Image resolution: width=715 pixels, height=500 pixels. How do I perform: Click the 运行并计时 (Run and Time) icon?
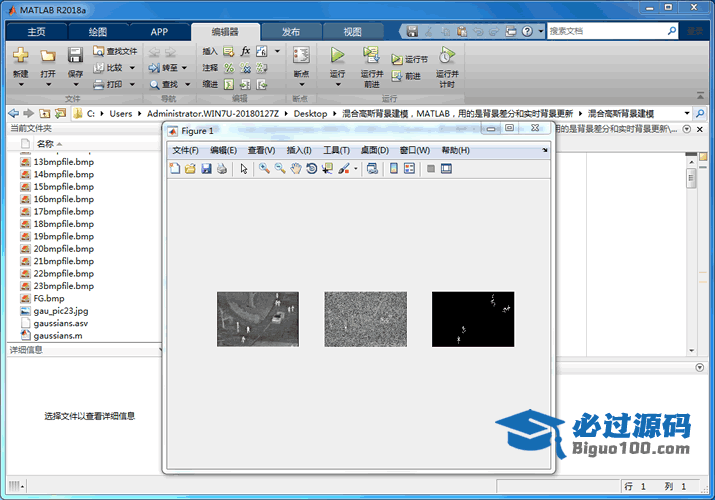[x=447, y=56]
